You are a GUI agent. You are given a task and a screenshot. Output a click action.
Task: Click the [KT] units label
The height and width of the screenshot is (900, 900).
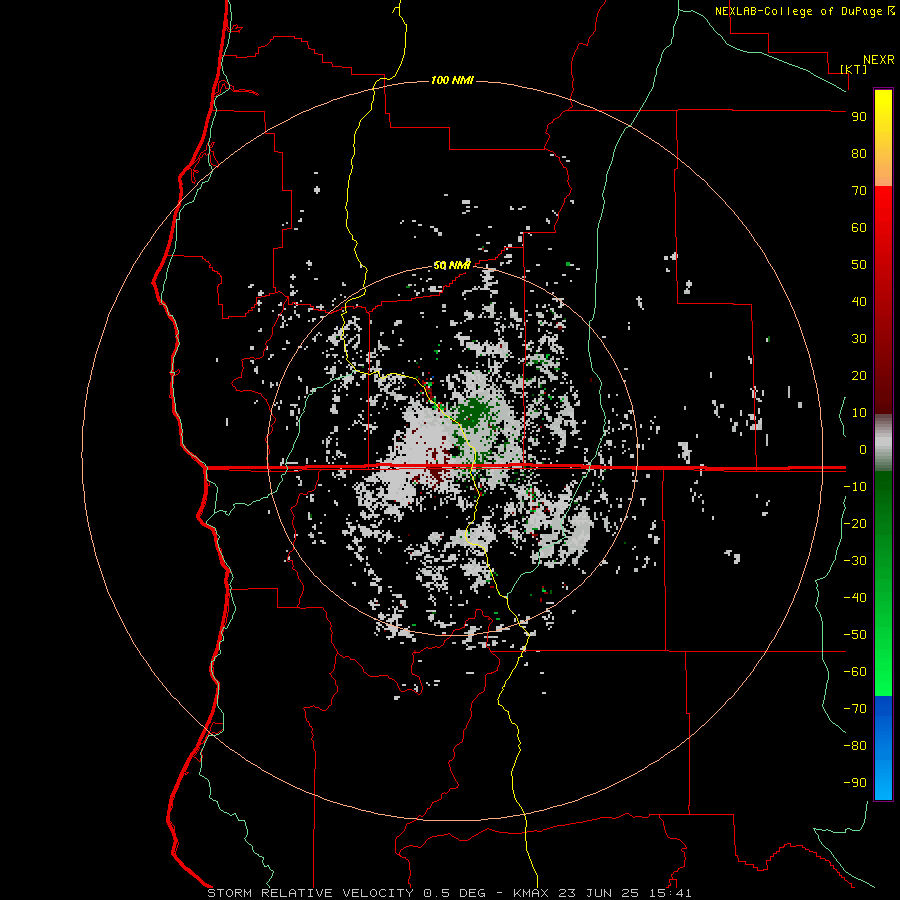coord(853,69)
